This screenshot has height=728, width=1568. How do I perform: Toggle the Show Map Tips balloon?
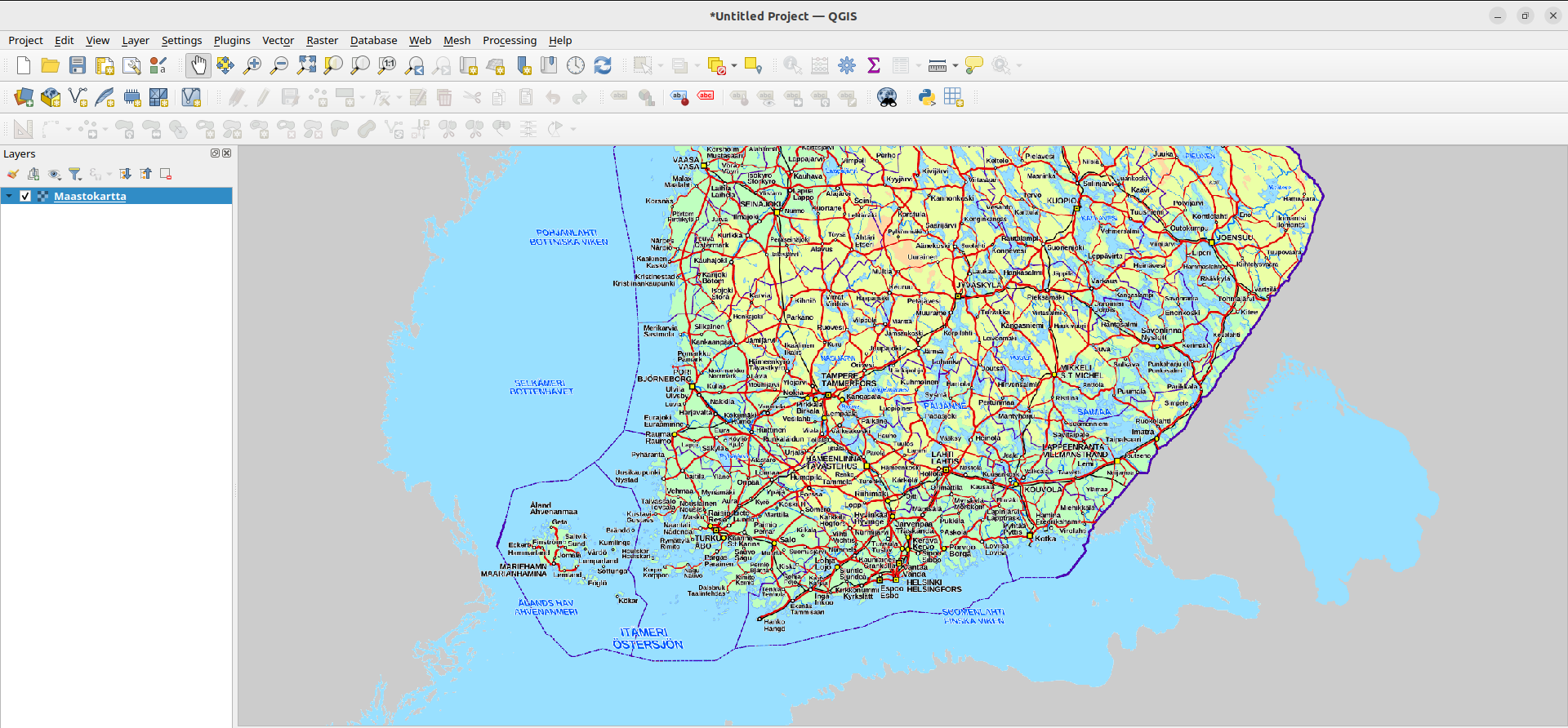[973, 65]
